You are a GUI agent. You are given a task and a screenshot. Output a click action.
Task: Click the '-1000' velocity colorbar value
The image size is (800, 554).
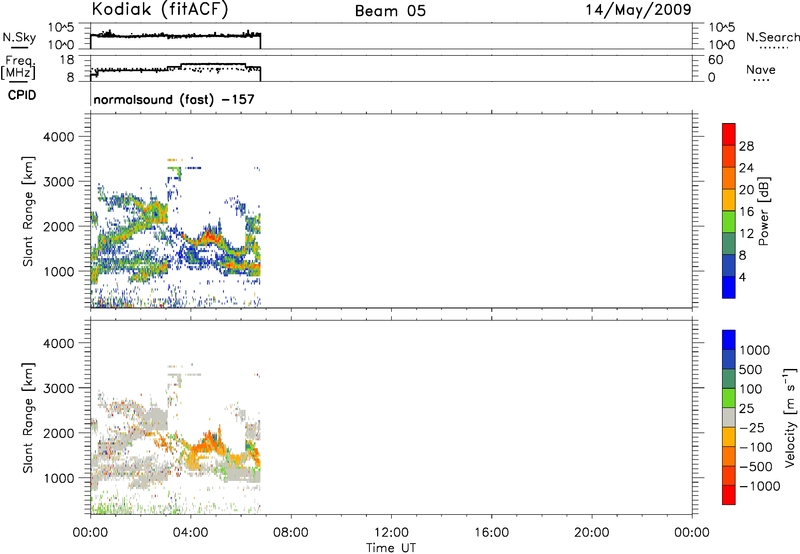coord(759,486)
